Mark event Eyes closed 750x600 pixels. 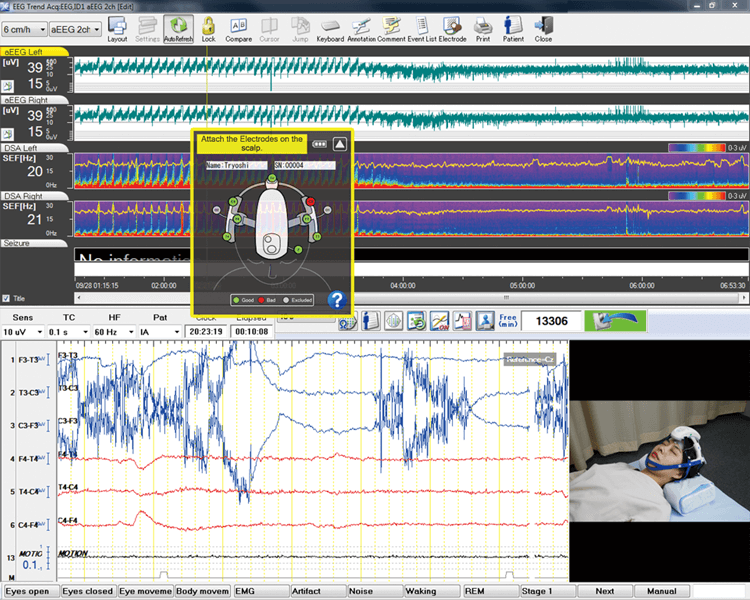pos(88,591)
